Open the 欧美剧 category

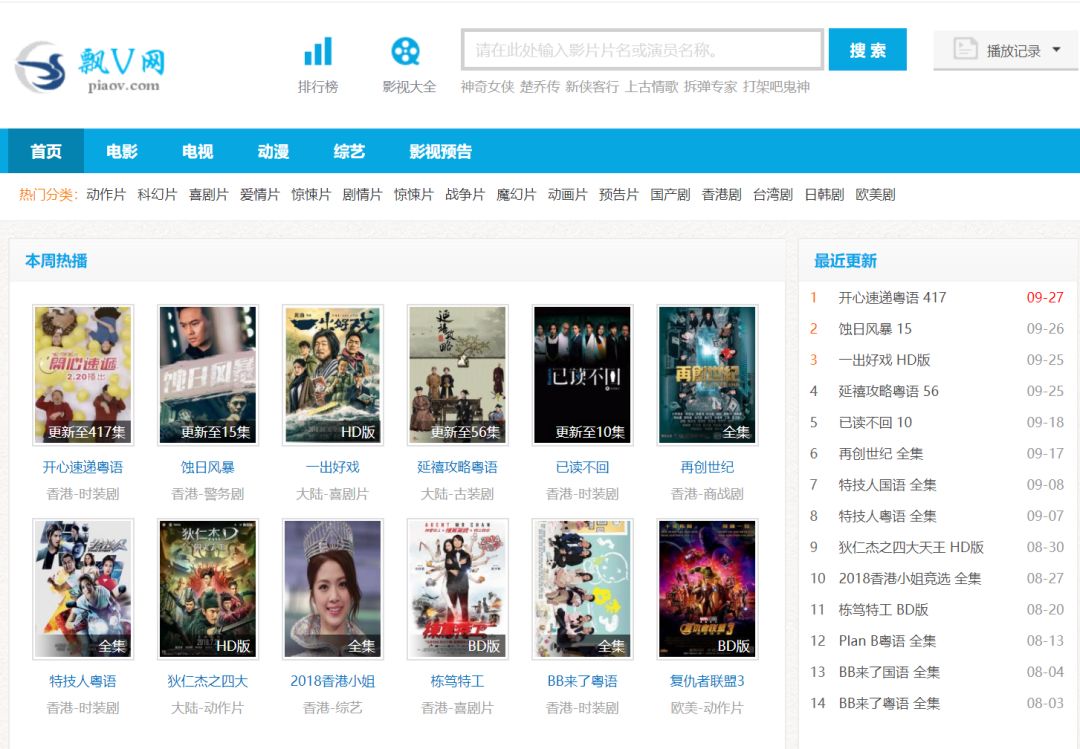(875, 195)
